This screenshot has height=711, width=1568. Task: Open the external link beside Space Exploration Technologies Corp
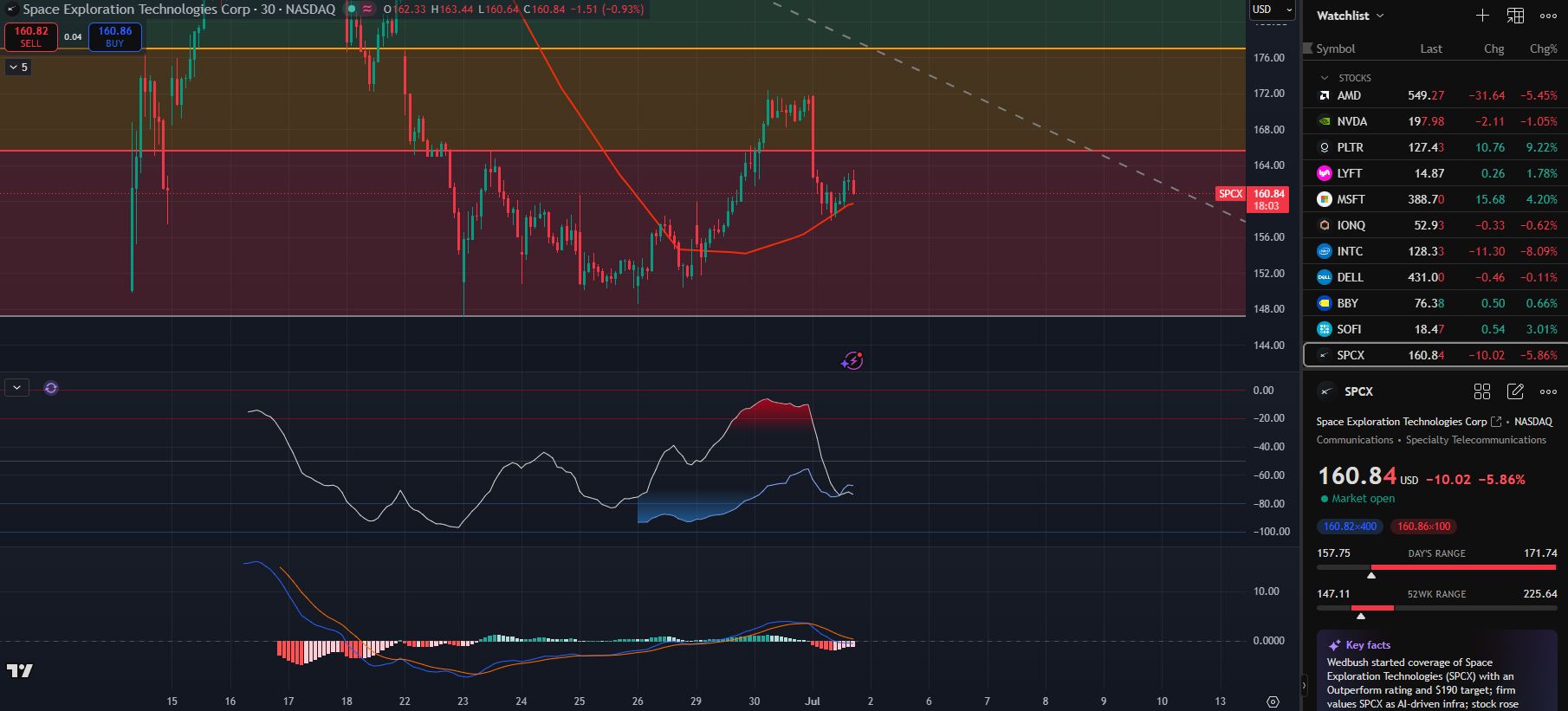pos(1496,422)
